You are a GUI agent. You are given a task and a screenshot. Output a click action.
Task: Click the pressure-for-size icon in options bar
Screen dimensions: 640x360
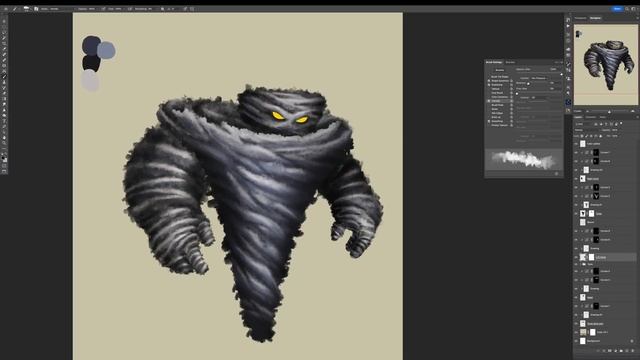(184, 9)
